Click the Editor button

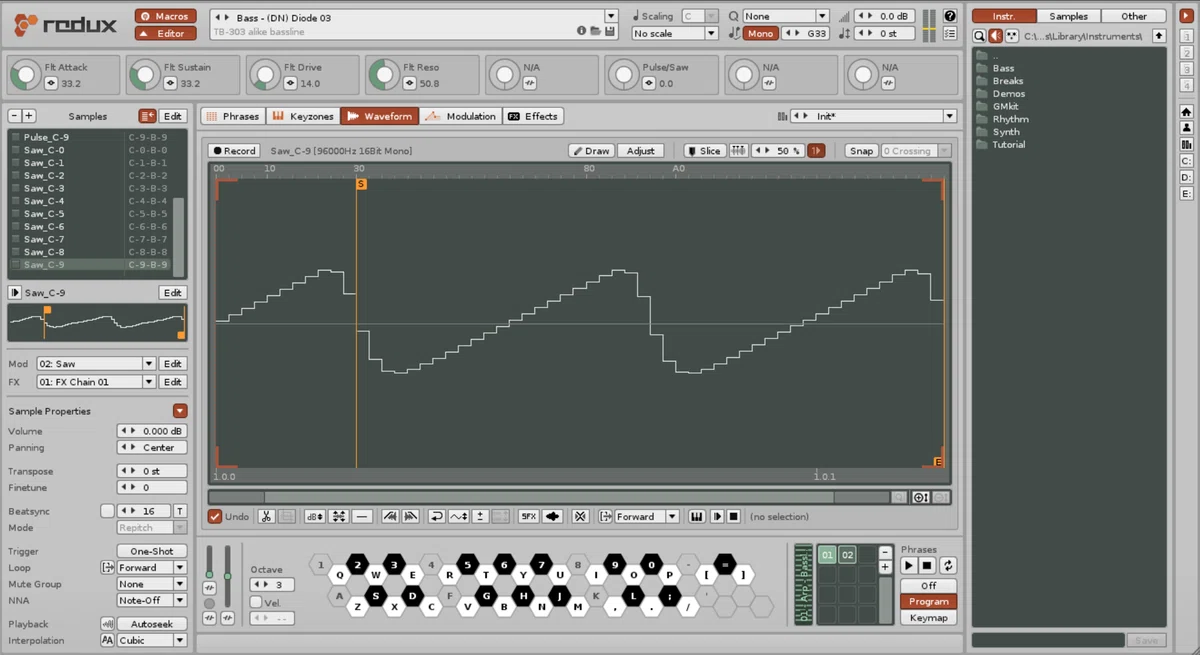point(167,34)
